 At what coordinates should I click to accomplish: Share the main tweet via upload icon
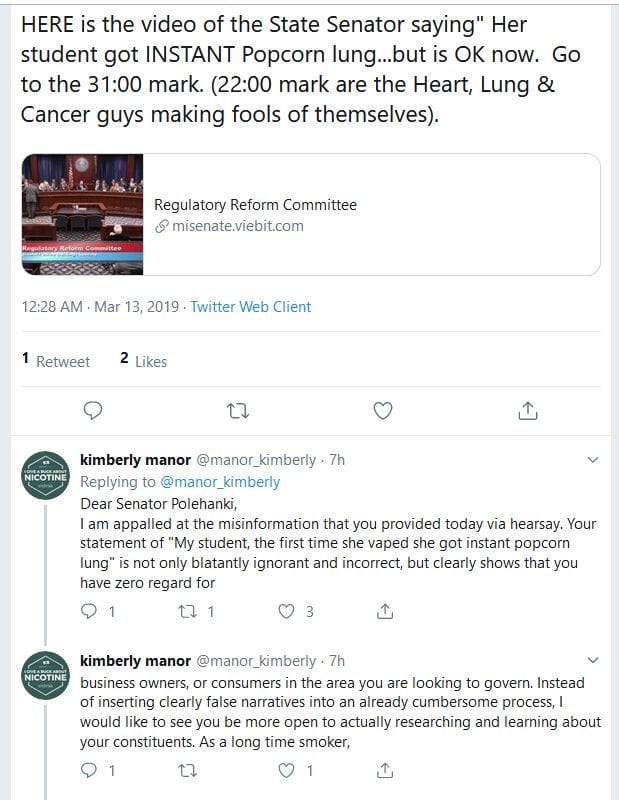pyautogui.click(x=528, y=410)
